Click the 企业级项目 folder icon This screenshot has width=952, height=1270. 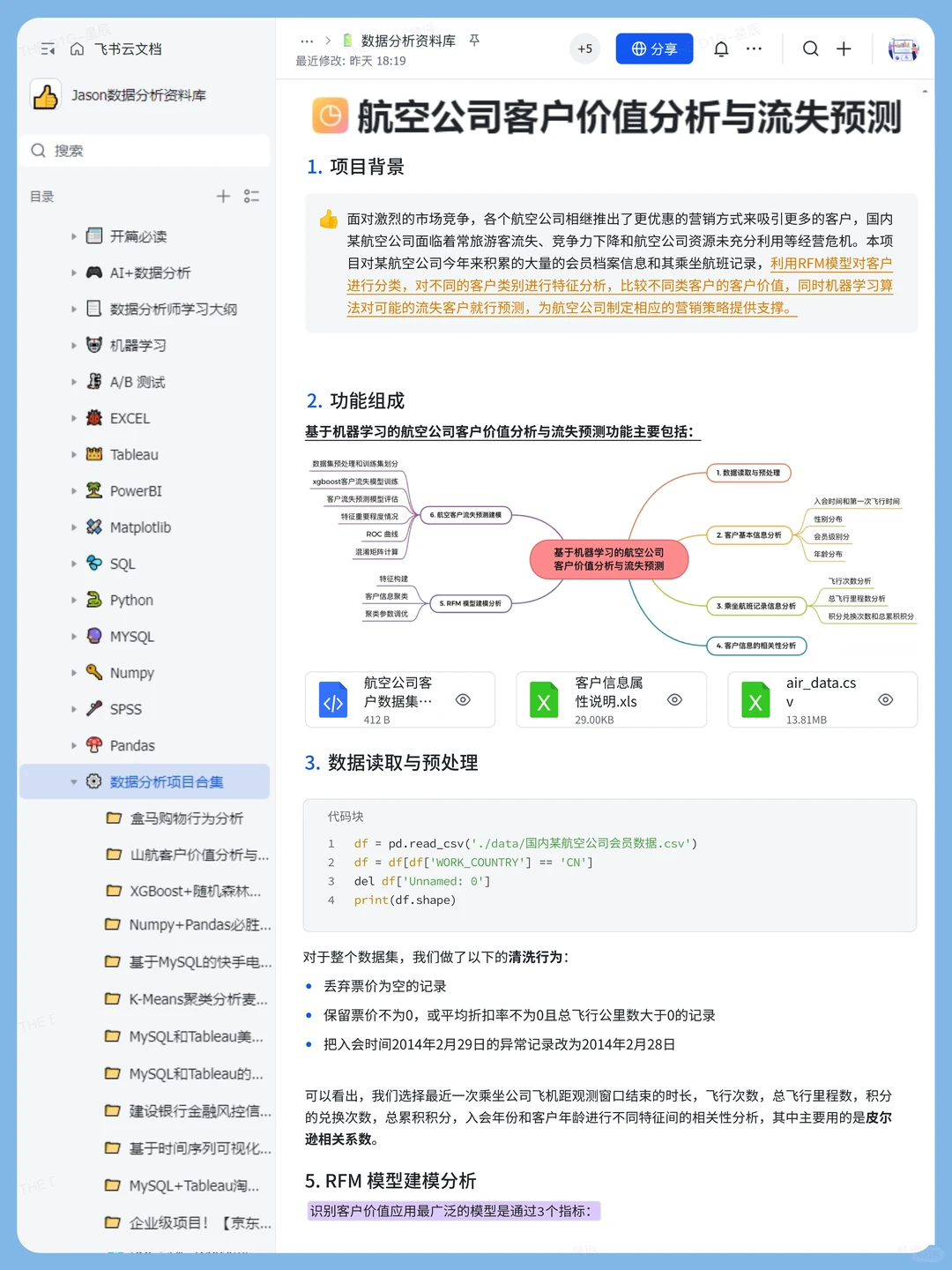(113, 1222)
